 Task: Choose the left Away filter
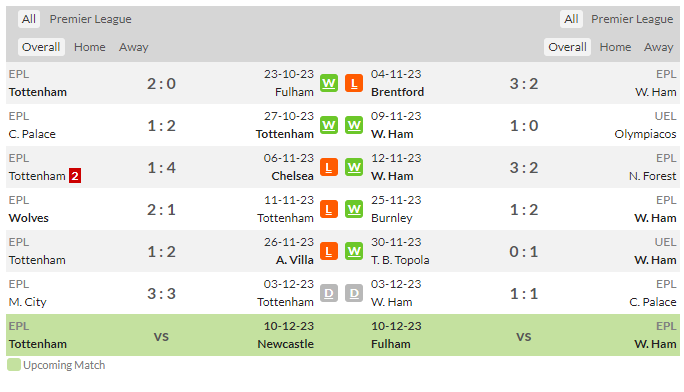click(133, 47)
